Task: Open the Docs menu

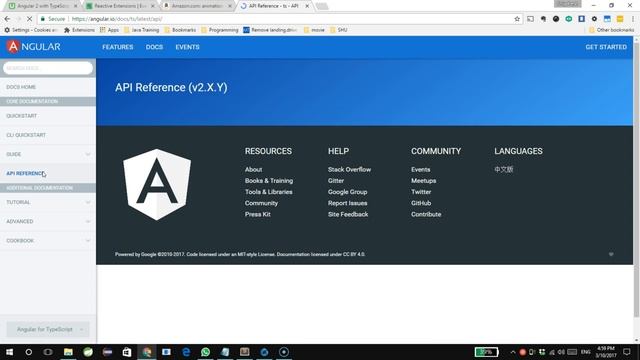Action: point(154,47)
